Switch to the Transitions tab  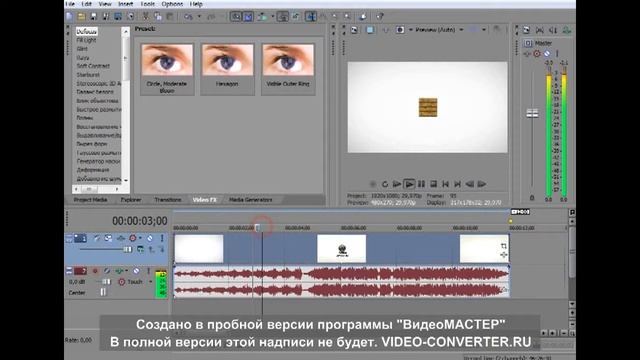pyautogui.click(x=168, y=200)
